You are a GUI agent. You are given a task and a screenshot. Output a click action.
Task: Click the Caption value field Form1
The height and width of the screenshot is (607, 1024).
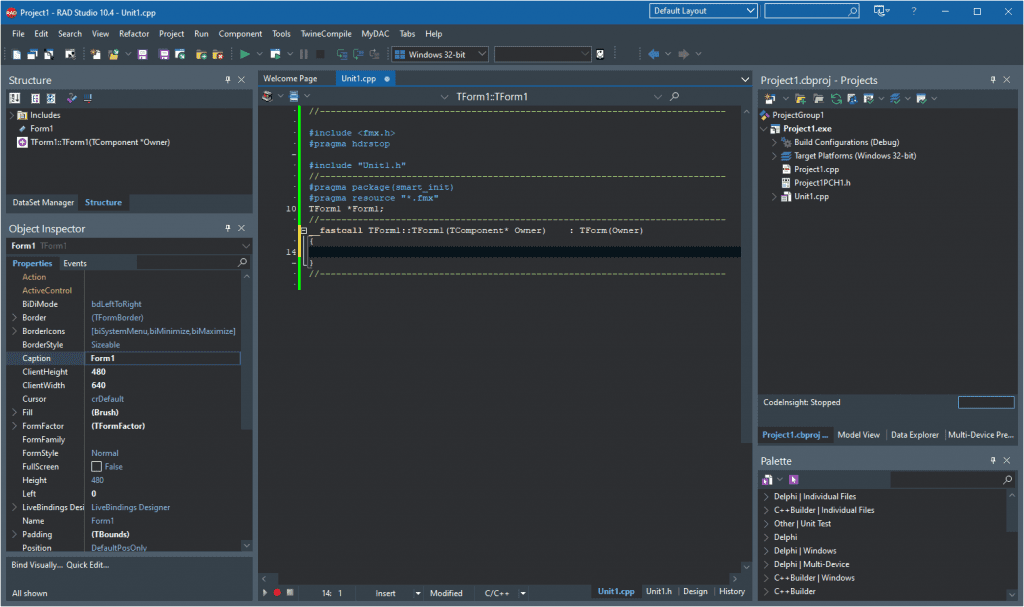[x=163, y=358]
